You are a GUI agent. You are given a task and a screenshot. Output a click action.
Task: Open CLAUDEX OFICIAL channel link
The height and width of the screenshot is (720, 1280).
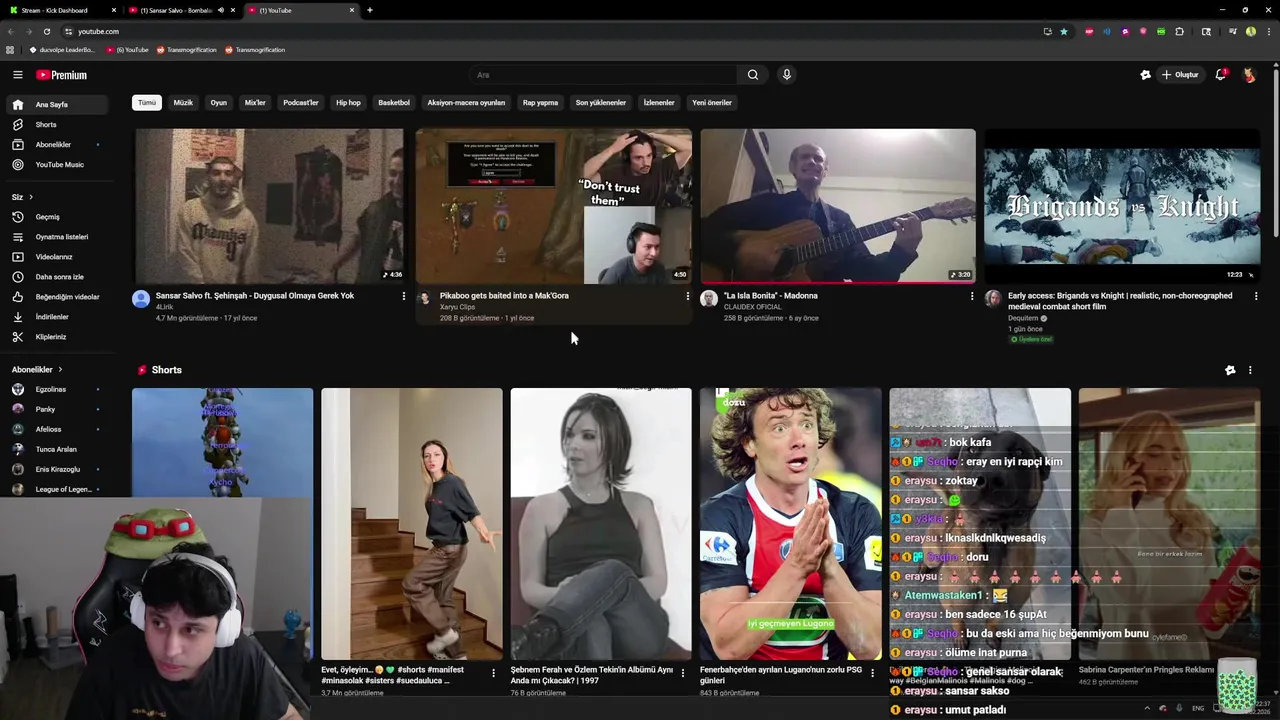coord(752,307)
